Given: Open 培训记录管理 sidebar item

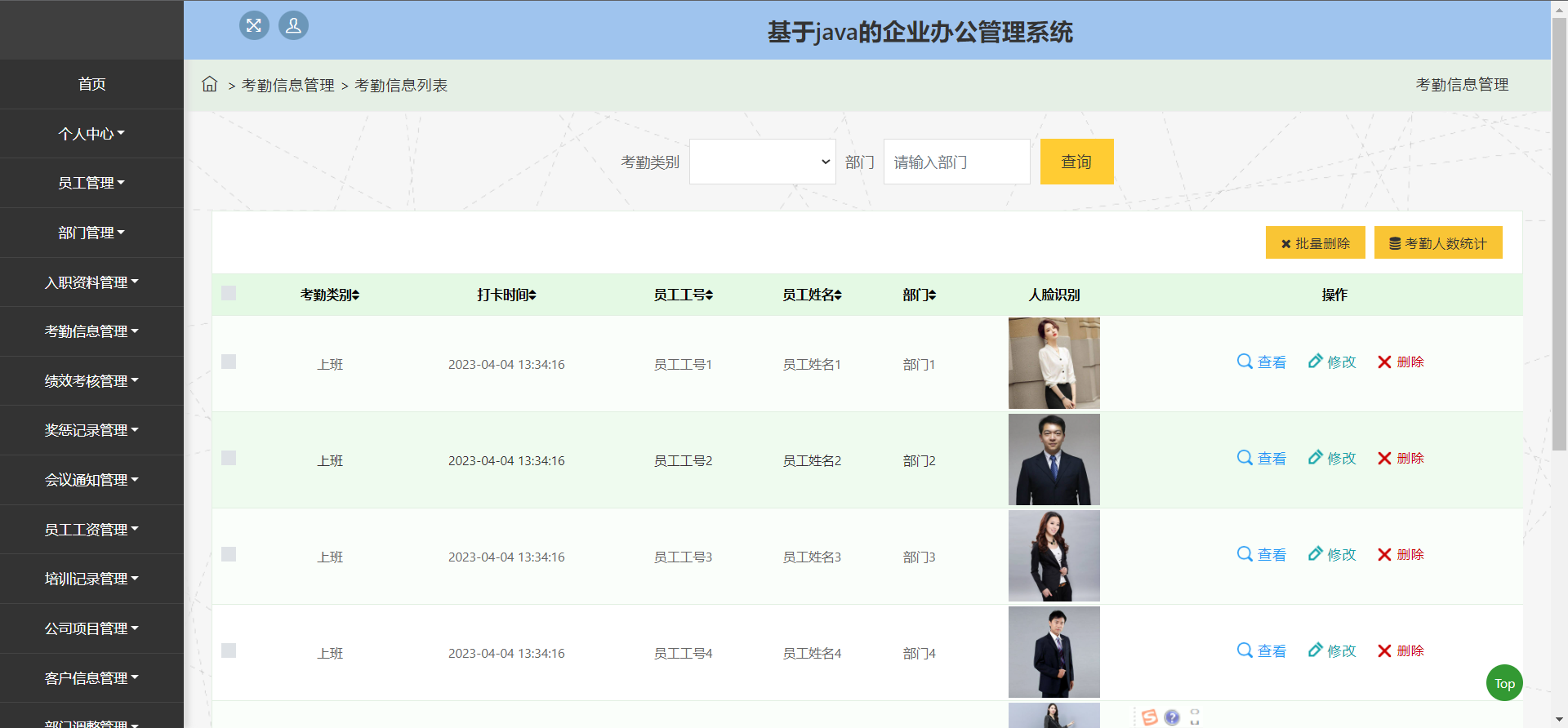Looking at the screenshot, I should click(91, 579).
